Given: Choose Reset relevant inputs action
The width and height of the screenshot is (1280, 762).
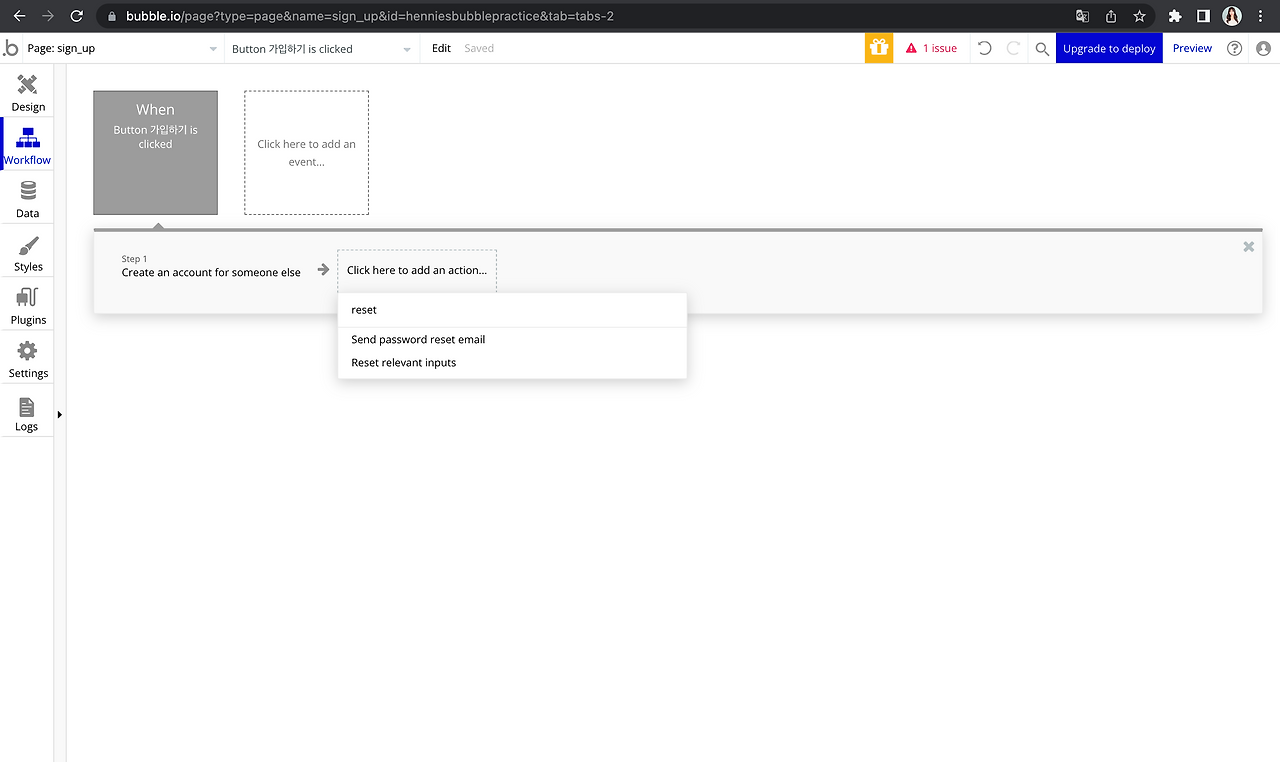Looking at the screenshot, I should (x=403, y=363).
